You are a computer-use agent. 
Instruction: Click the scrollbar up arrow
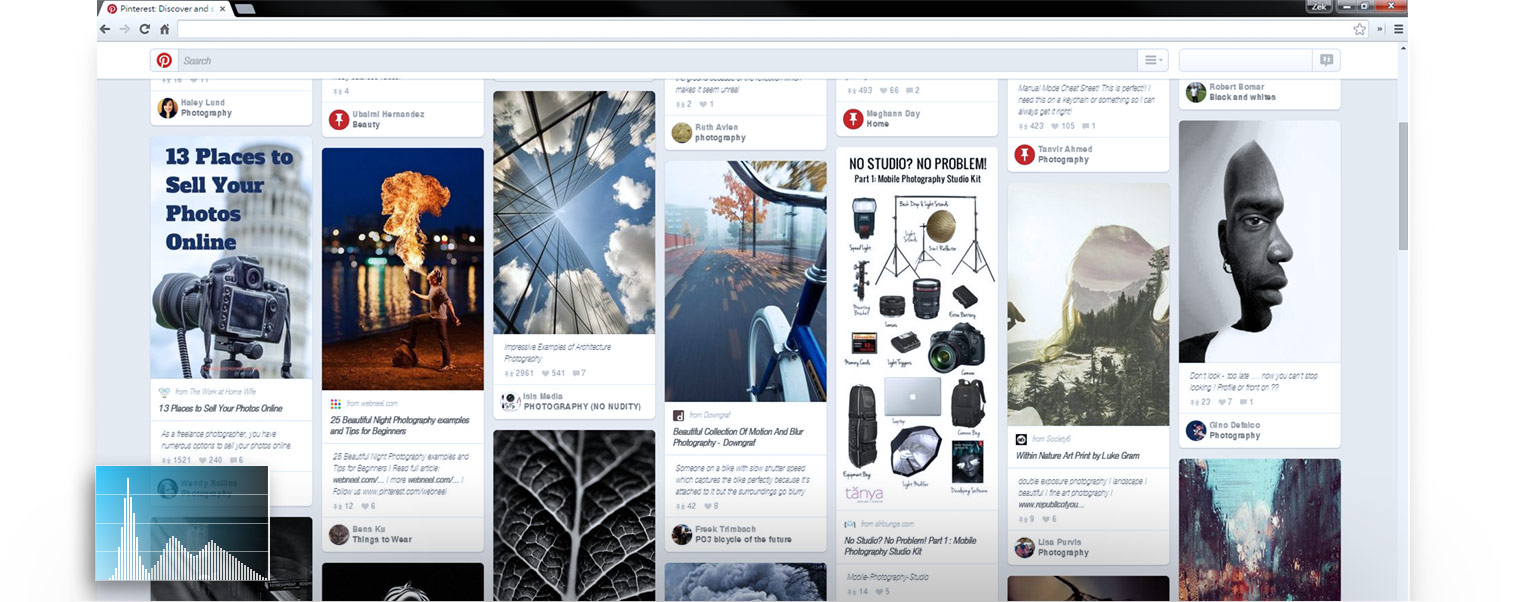click(x=1403, y=48)
